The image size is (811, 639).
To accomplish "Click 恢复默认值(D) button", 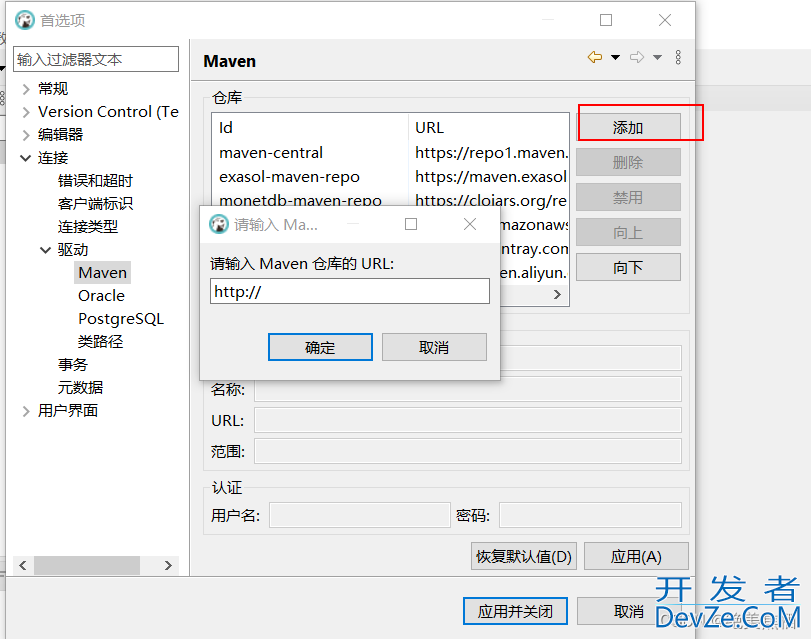I will coord(523,556).
